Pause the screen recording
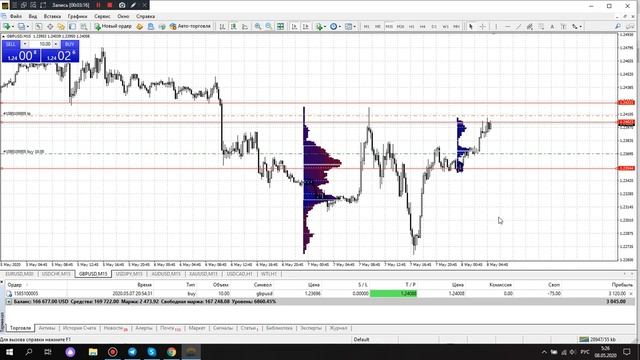Screen dimensions: 640x360 [x=98, y=5]
